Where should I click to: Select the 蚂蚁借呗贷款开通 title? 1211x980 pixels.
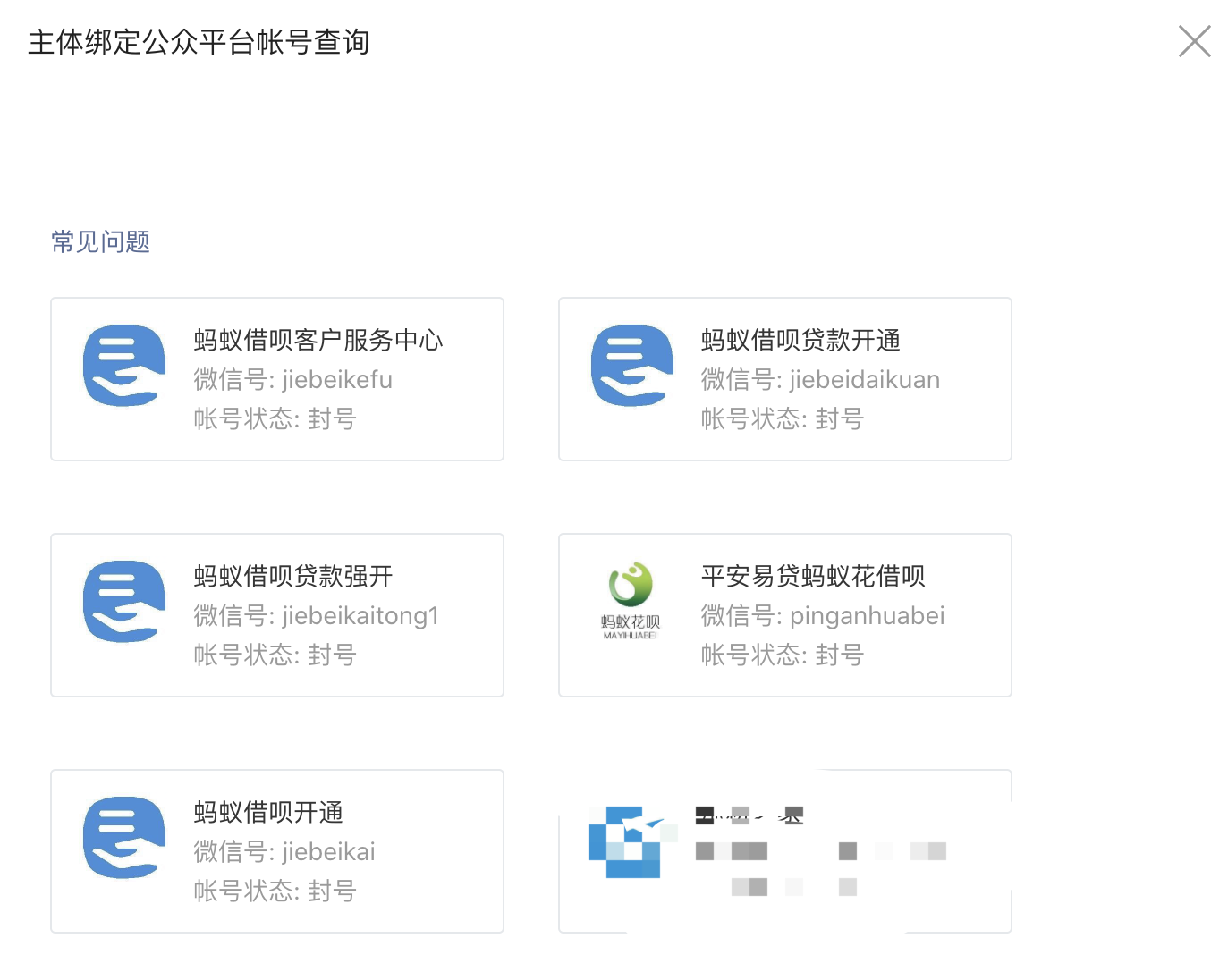click(800, 340)
